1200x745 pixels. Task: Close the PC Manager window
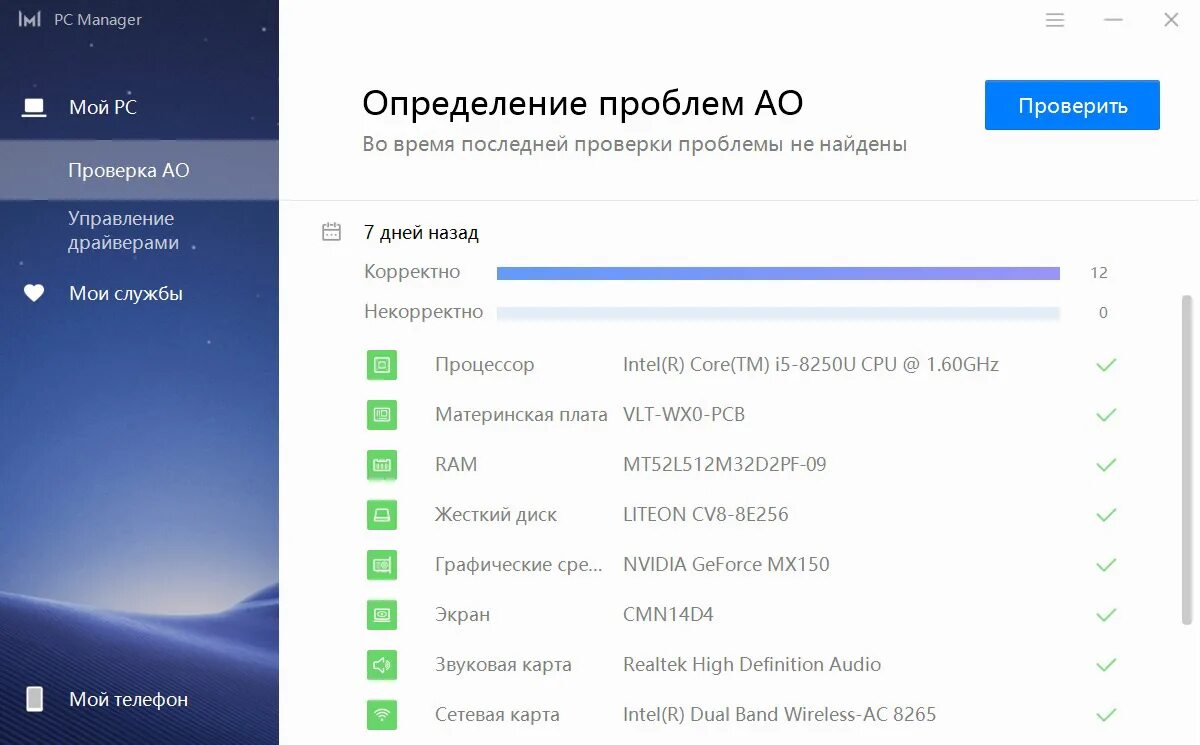click(x=1171, y=20)
